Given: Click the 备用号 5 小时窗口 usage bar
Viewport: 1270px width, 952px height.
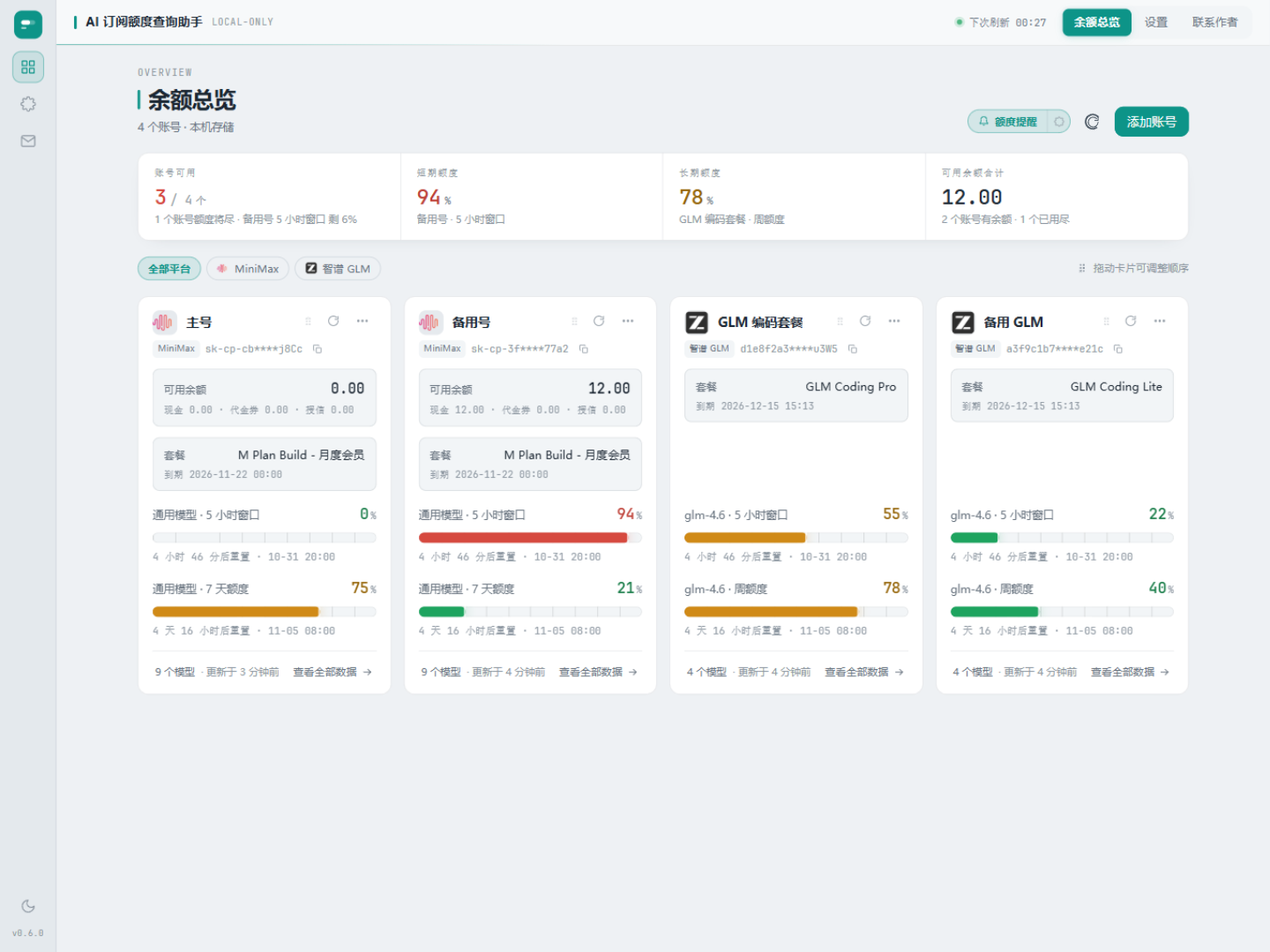Looking at the screenshot, I should (x=530, y=538).
